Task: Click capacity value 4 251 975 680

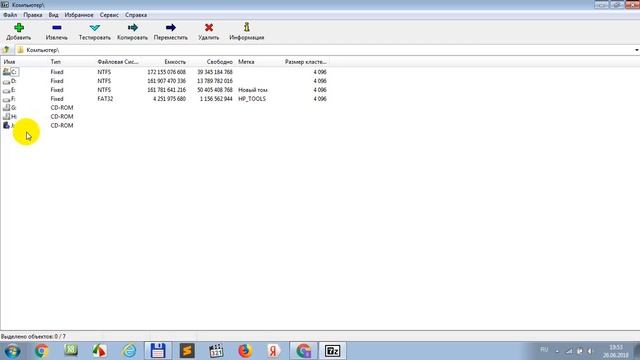Action: (169, 99)
